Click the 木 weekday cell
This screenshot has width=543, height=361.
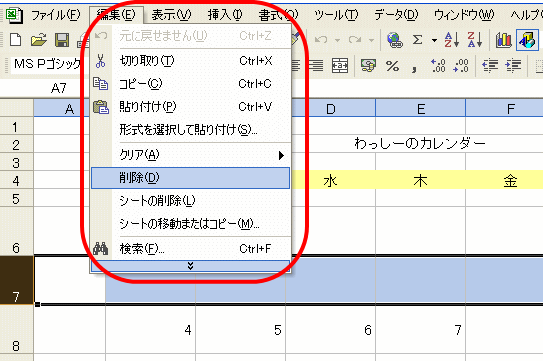421,180
